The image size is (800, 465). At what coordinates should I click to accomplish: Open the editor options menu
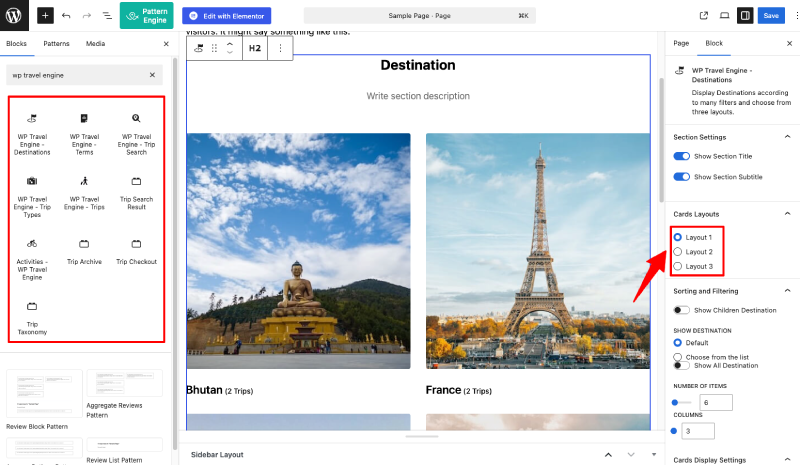tap(796, 16)
